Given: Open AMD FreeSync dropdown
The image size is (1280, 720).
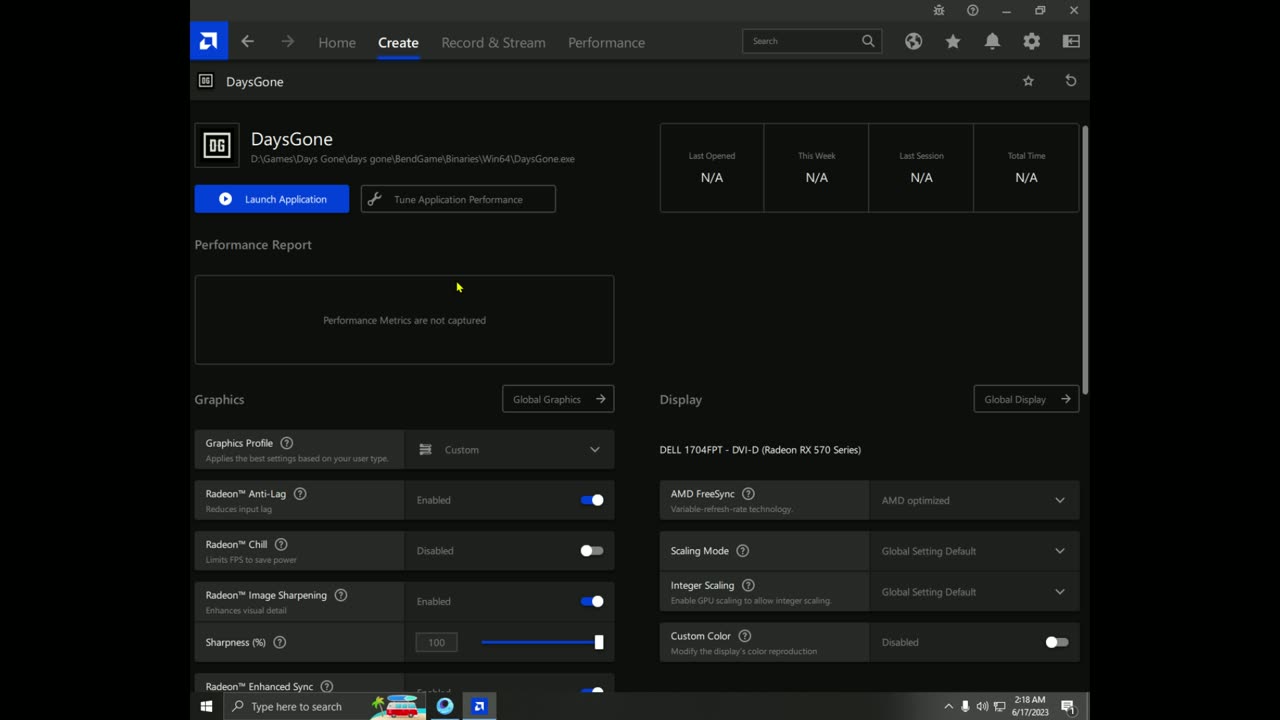Looking at the screenshot, I should coord(974,500).
